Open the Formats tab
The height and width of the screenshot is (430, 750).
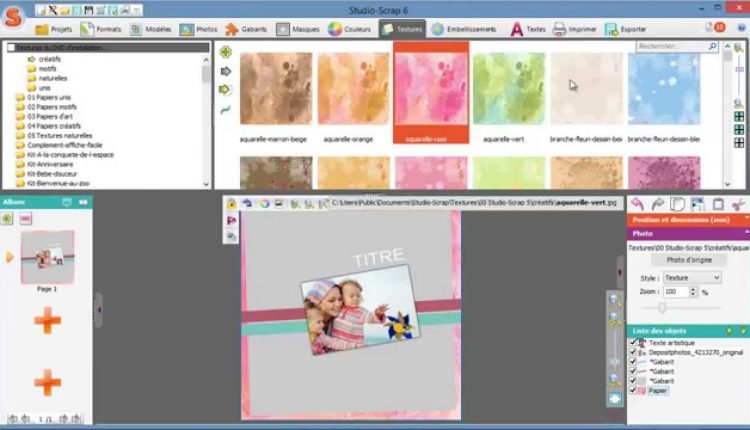point(101,29)
